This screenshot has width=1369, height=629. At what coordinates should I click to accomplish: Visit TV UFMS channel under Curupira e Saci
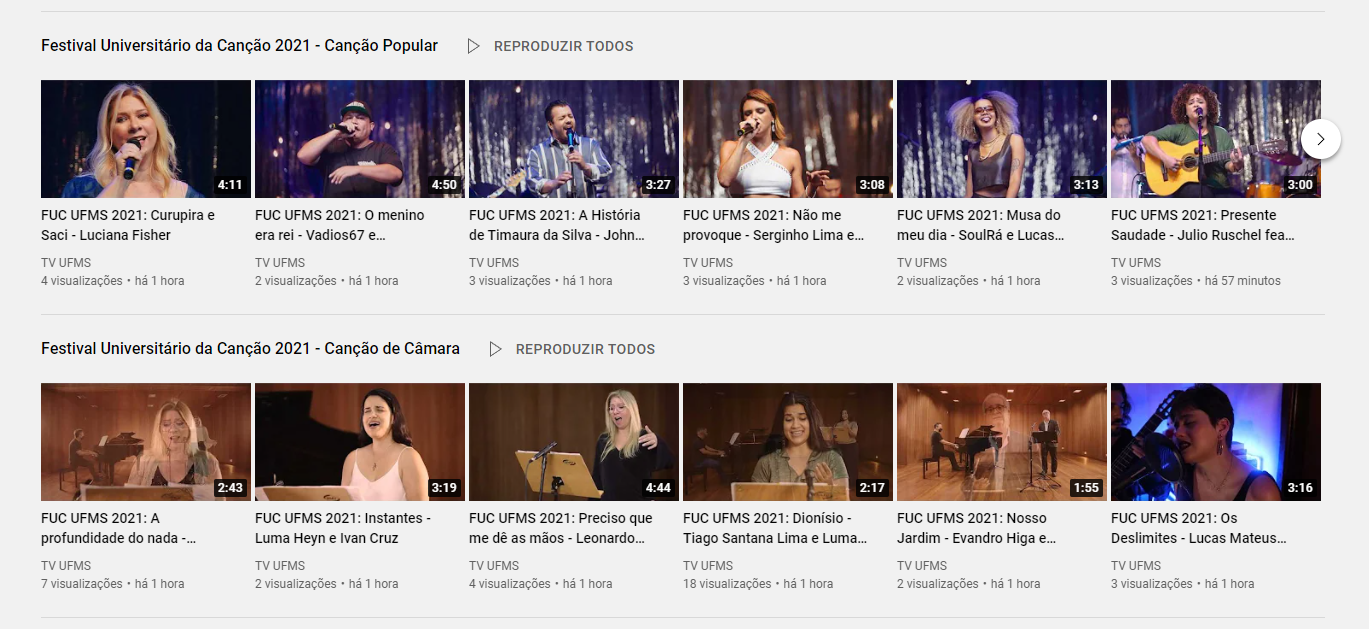(x=66, y=263)
